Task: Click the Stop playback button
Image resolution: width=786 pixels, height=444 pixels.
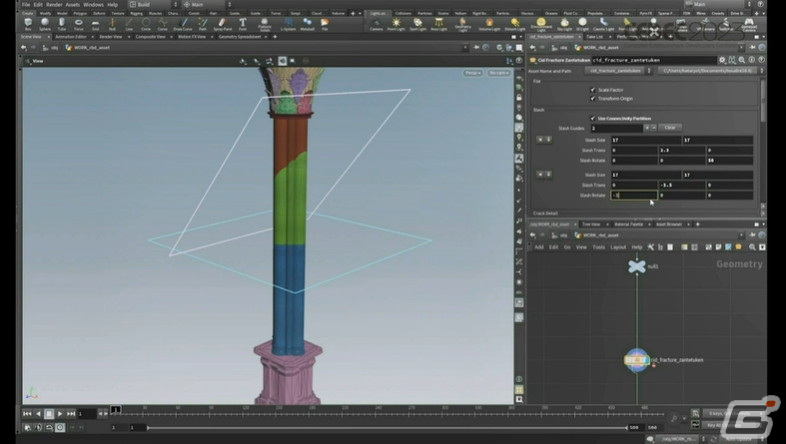Action: pyautogui.click(x=49, y=414)
